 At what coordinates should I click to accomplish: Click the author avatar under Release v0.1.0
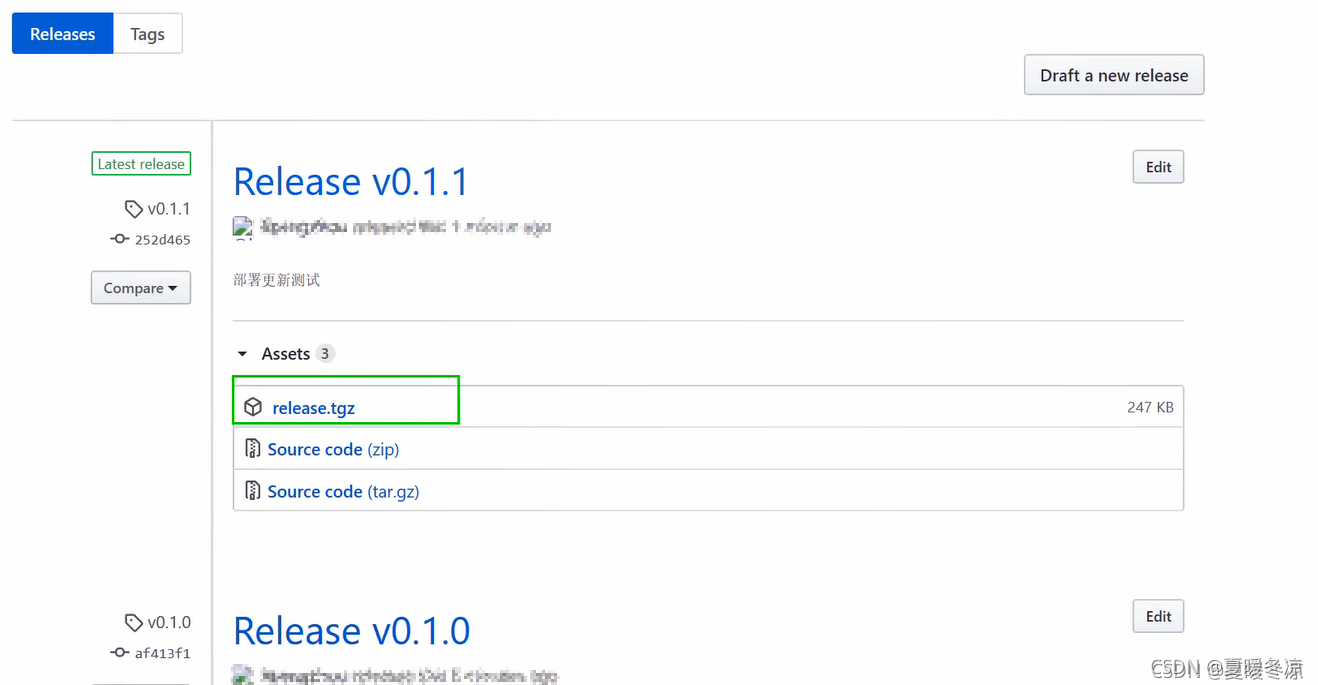point(243,675)
